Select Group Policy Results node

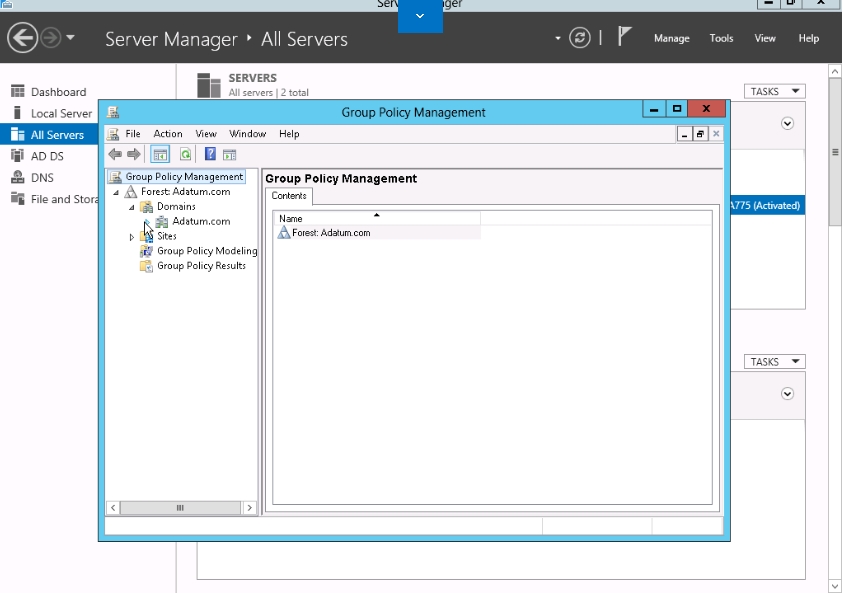[x=201, y=266]
